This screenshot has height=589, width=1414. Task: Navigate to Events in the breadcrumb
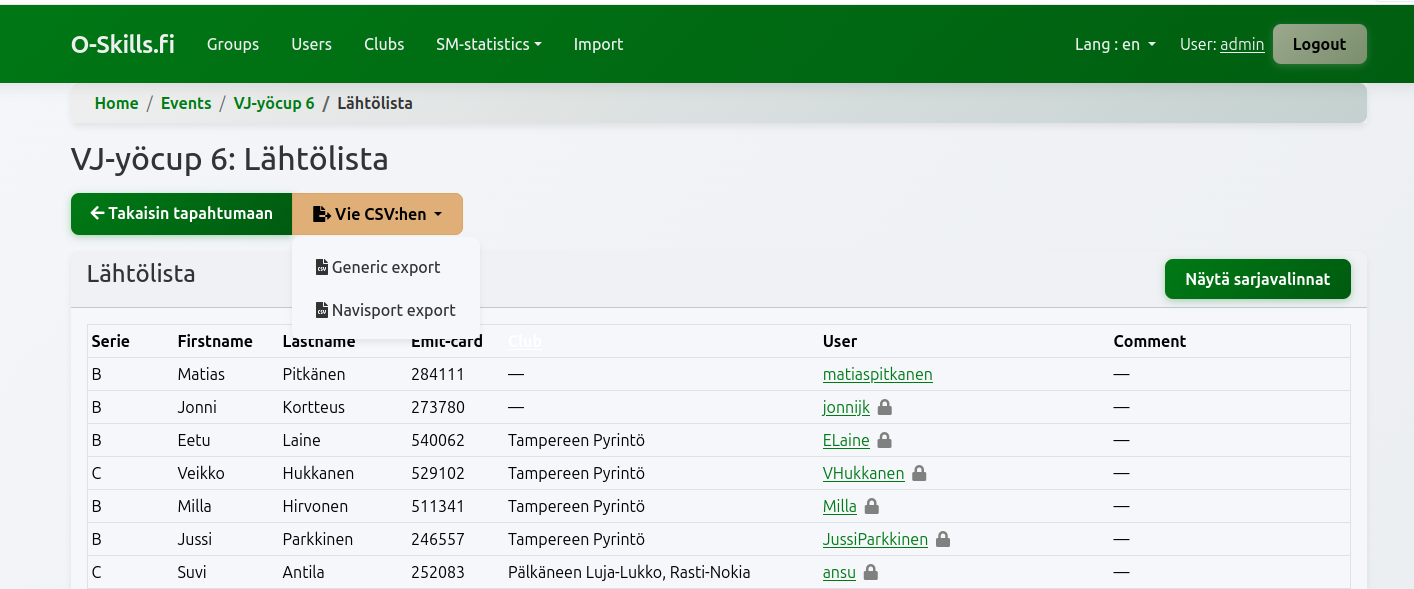[x=186, y=103]
